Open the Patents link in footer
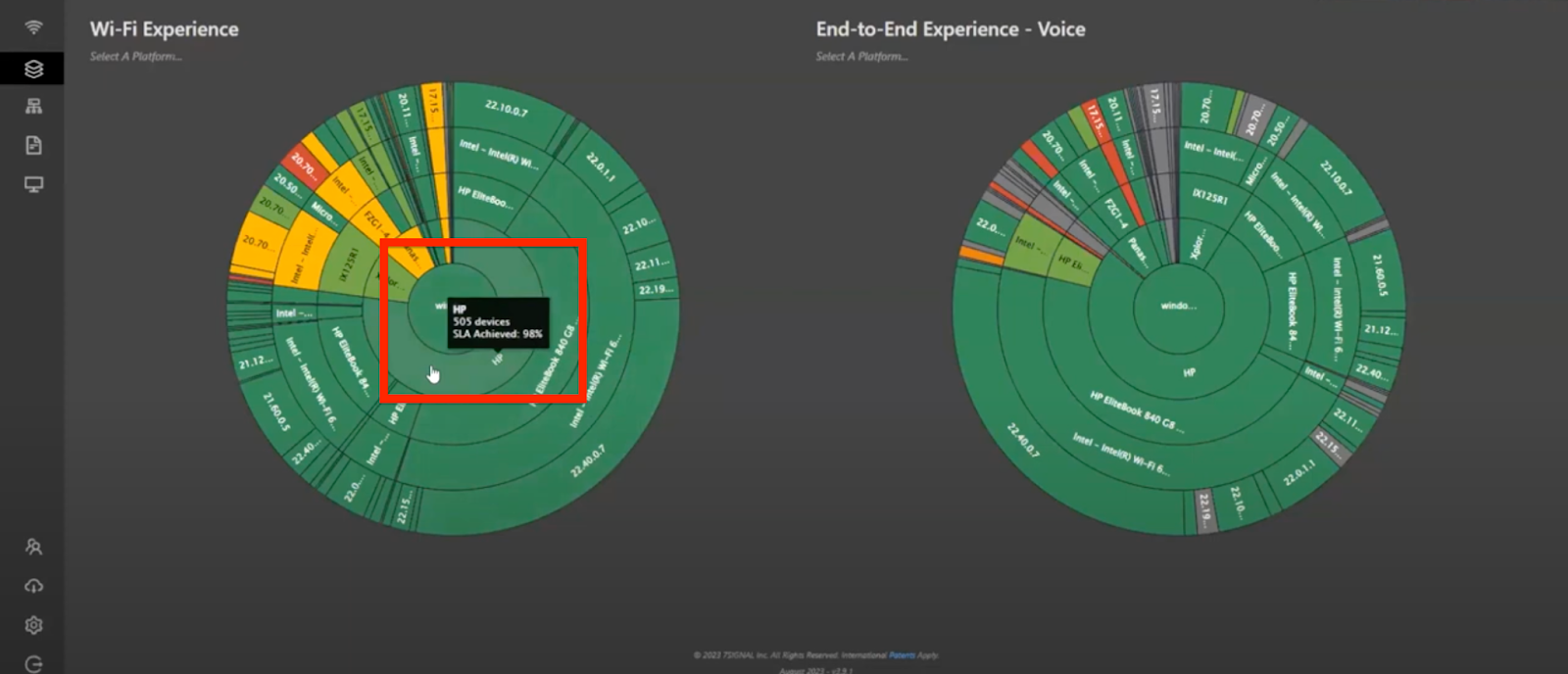Image resolution: width=1568 pixels, height=674 pixels. [901, 655]
